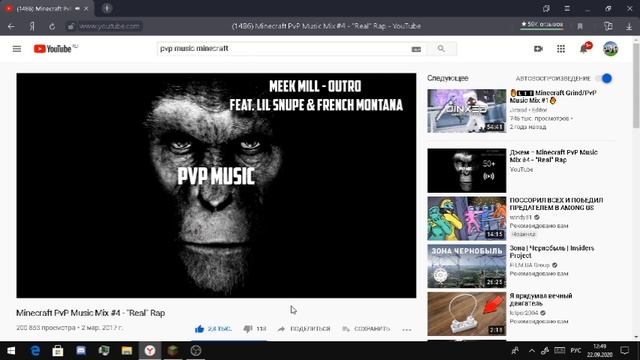Screen dimensions: 640x360
Task: Close the Minecraft PvP browser tab
Action: (x=86, y=9)
